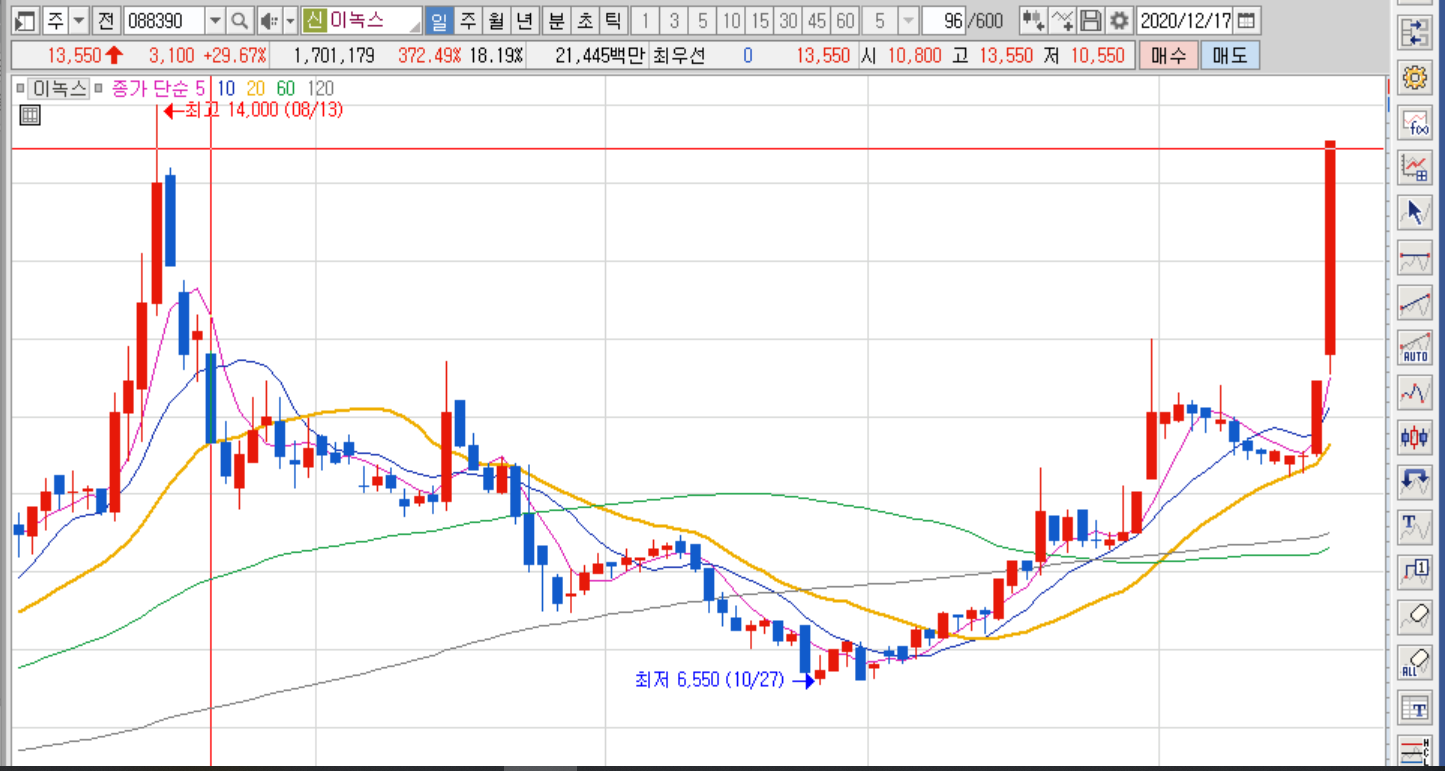Select interval 1 button
The height and width of the screenshot is (771, 1445).
[645, 20]
